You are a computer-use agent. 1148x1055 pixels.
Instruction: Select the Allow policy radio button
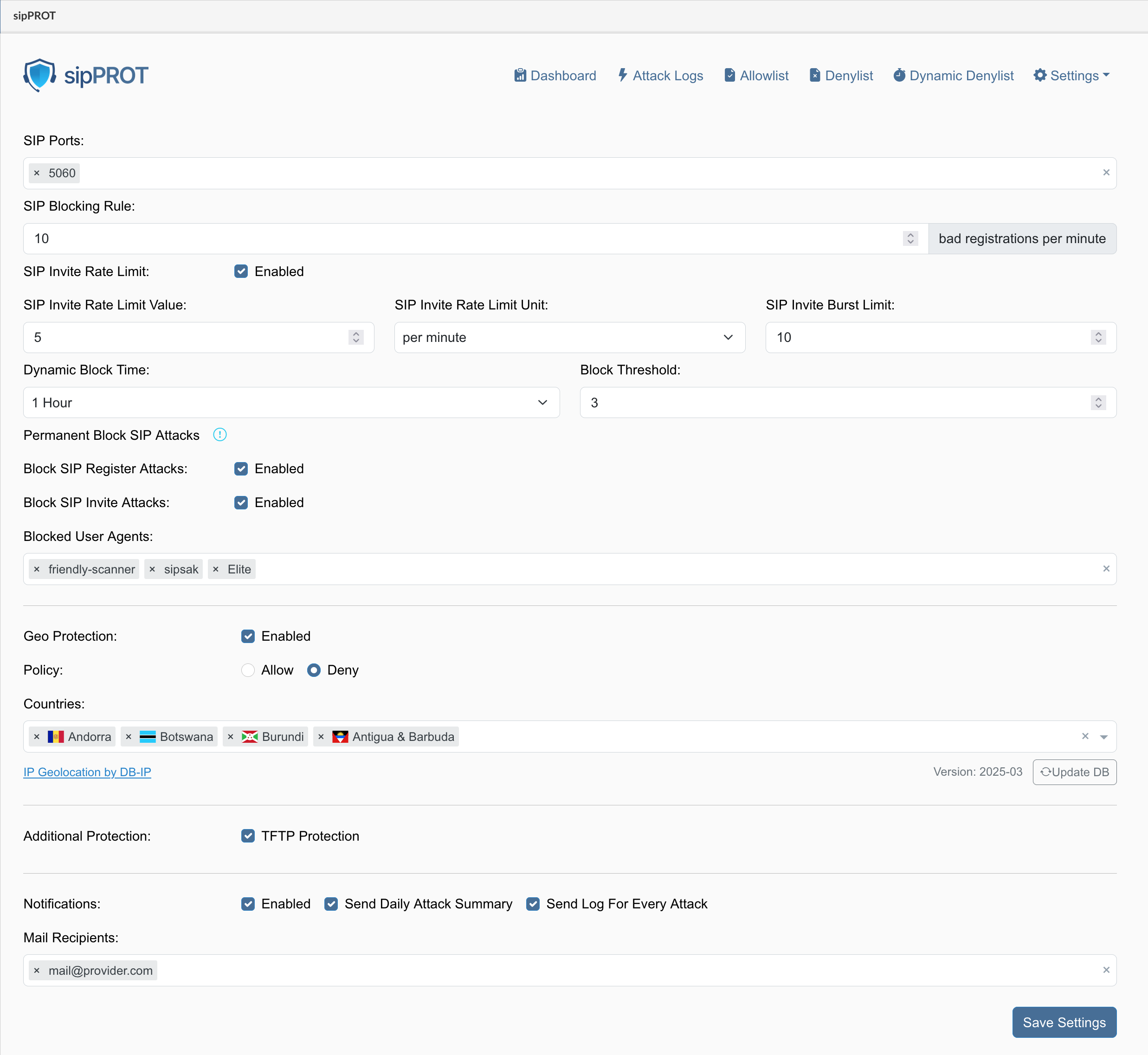tap(248, 670)
